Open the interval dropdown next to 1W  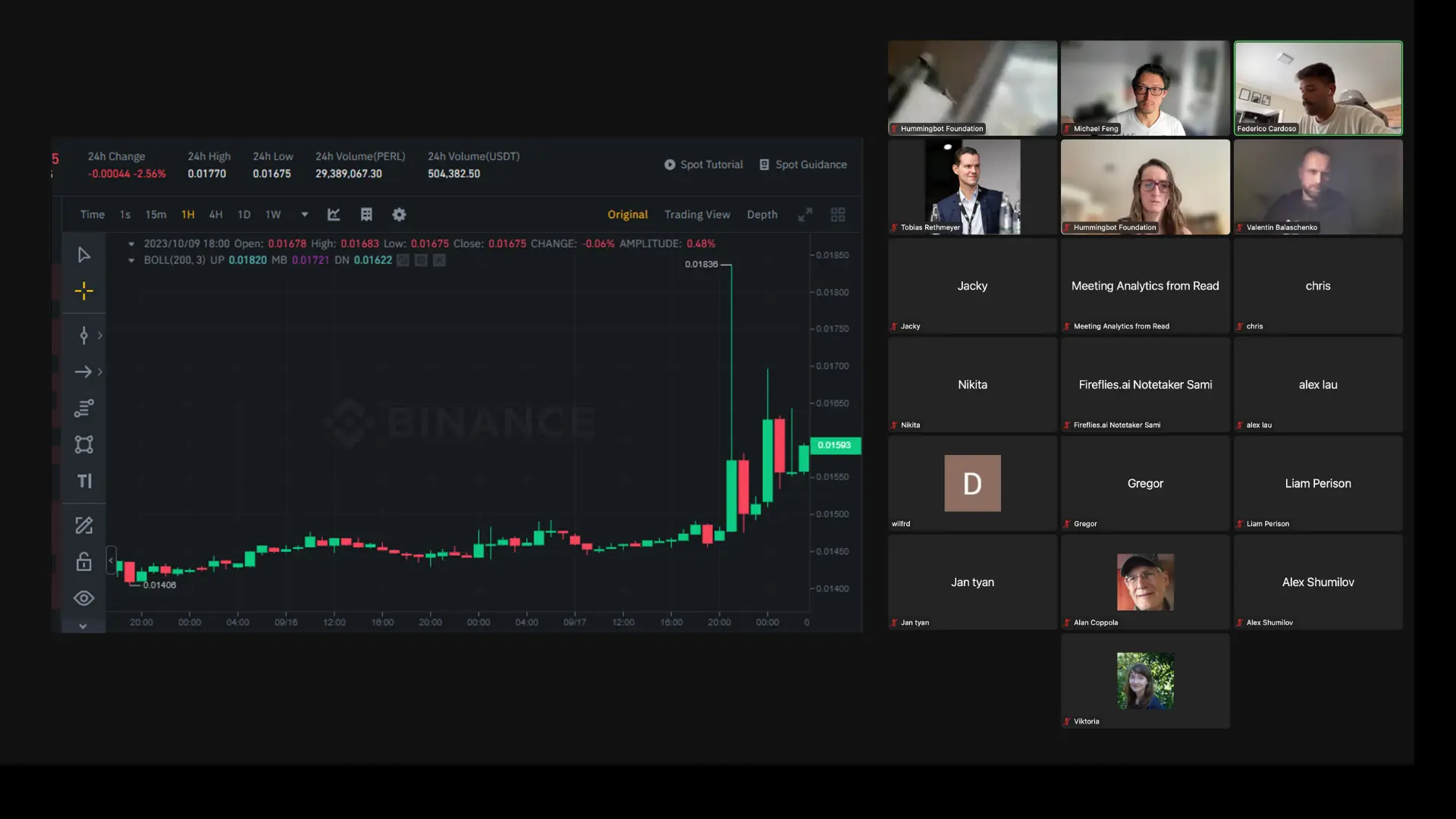coord(304,215)
